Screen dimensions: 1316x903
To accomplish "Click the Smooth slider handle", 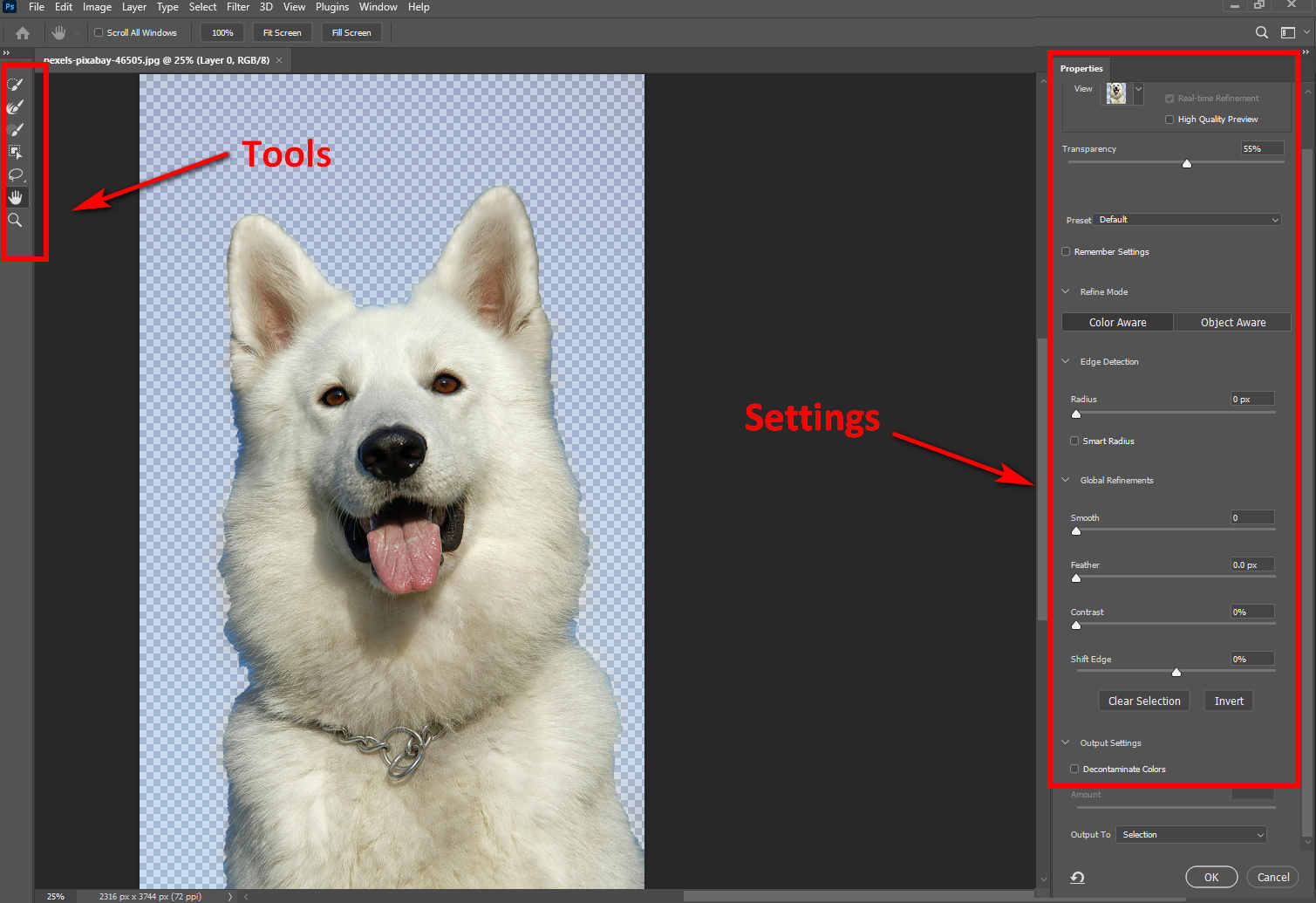I will click(1076, 530).
